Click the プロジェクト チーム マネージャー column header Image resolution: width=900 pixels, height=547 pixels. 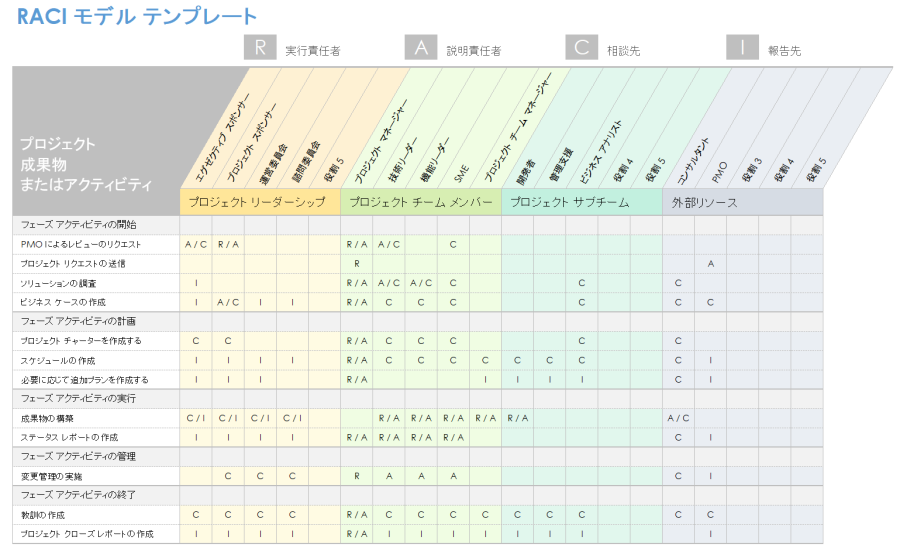[x=518, y=127]
